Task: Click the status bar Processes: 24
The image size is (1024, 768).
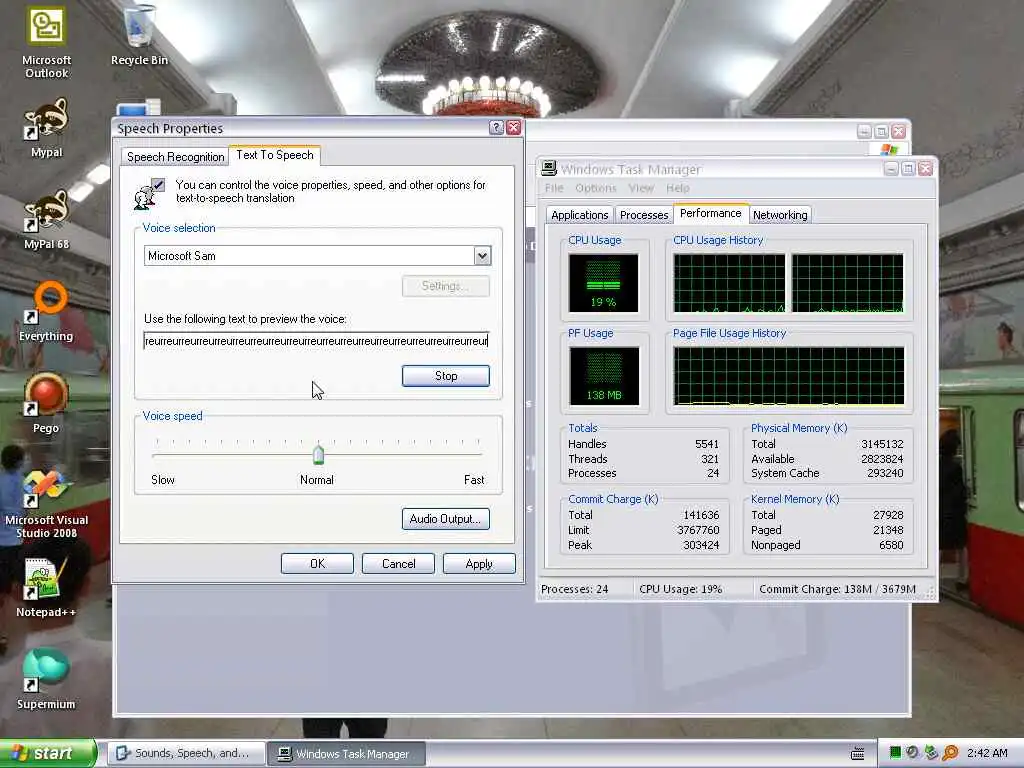Action: [575, 589]
